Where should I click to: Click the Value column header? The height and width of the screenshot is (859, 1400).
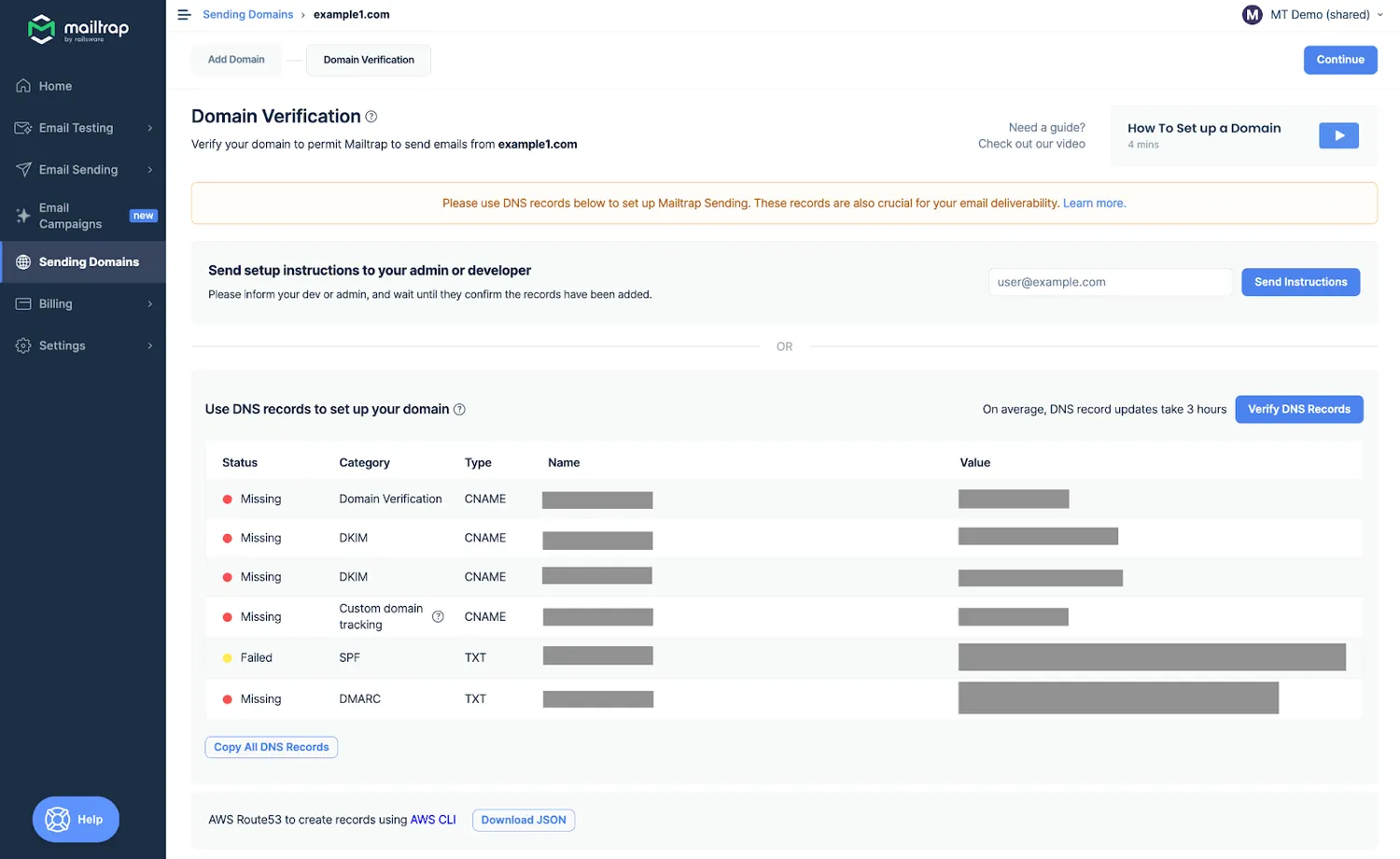point(975,463)
